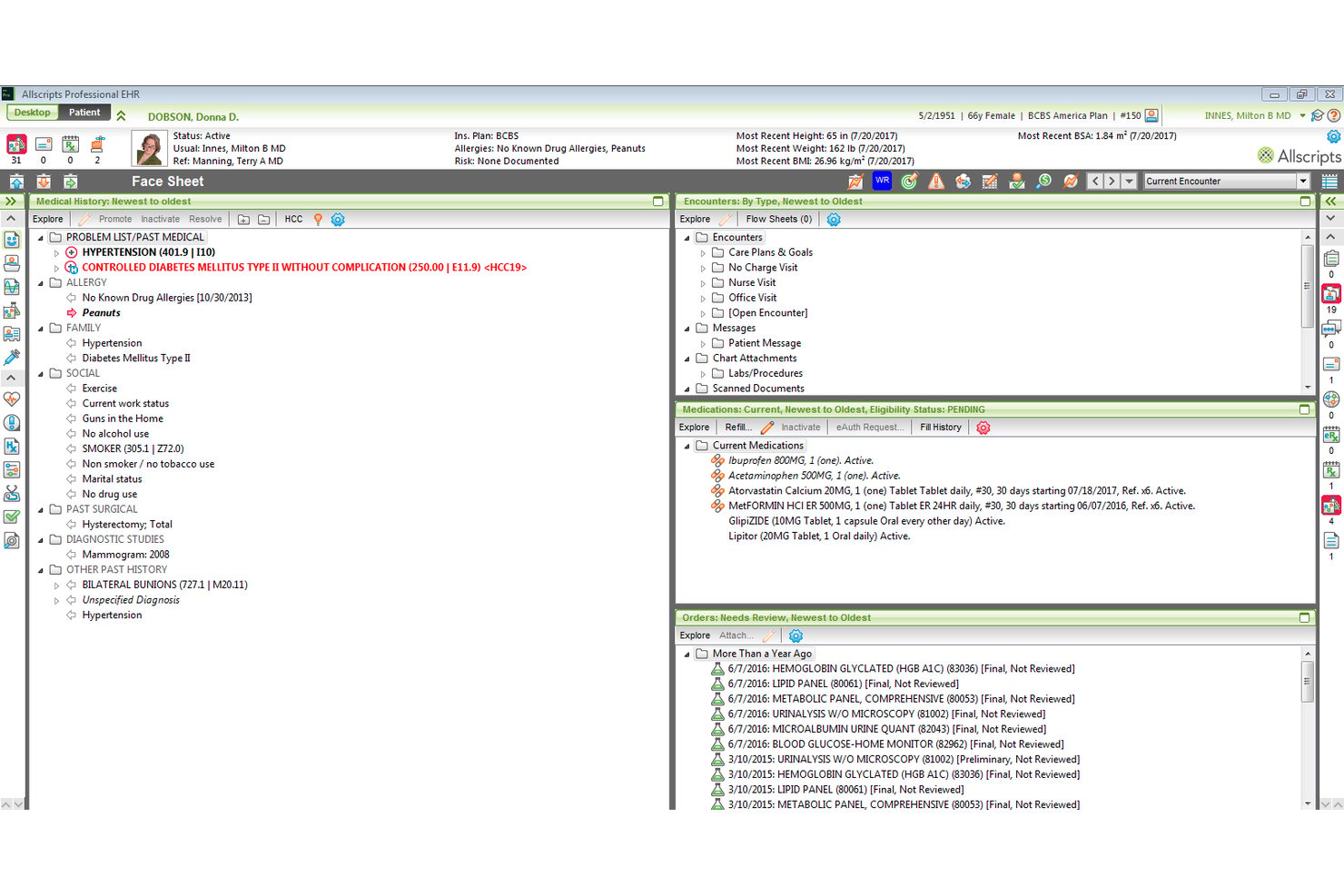Click the Orders panel scrollbar thumb
The image size is (1344, 896).
[1308, 681]
